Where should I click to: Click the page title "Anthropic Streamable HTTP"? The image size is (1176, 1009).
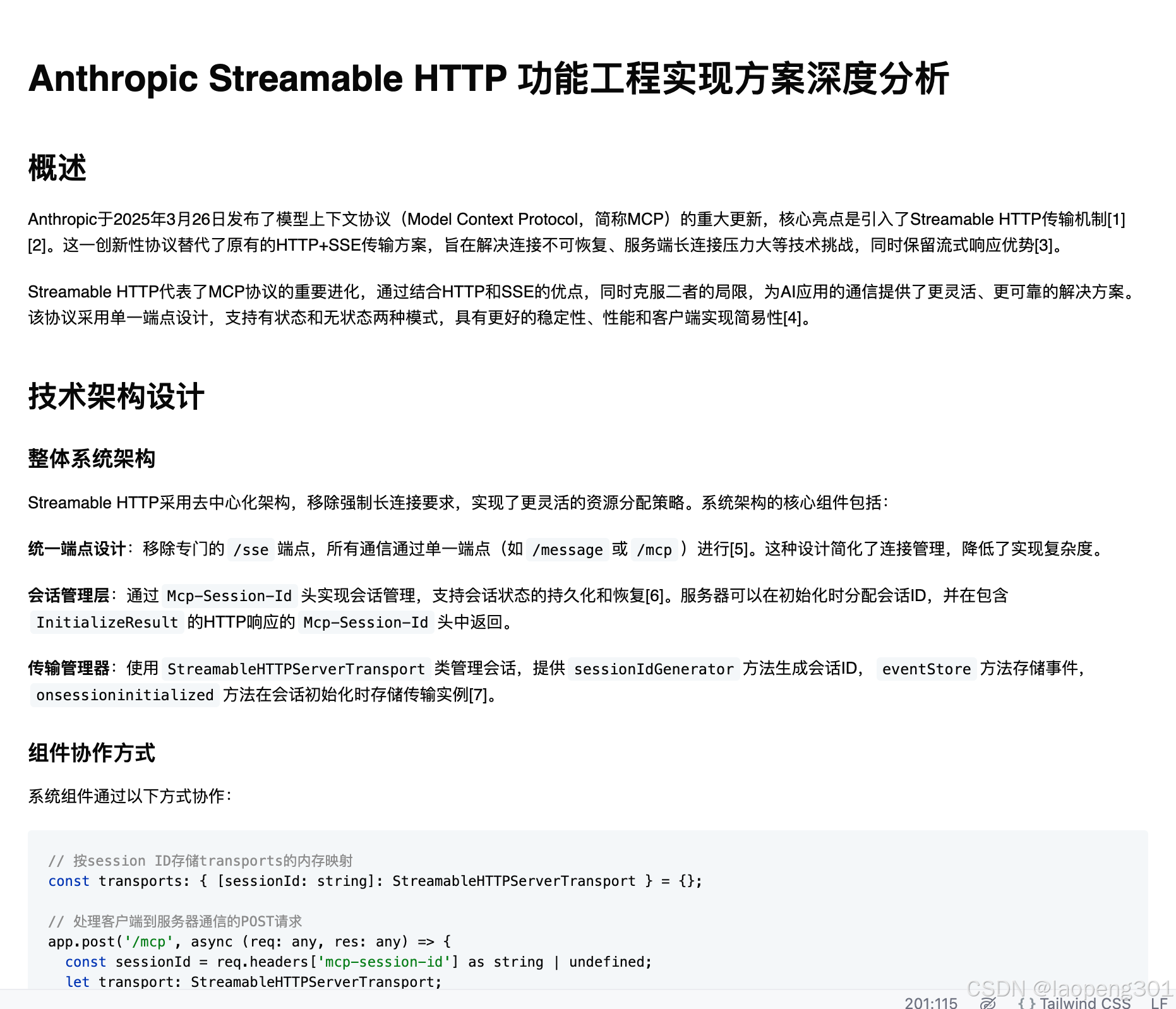(x=268, y=78)
